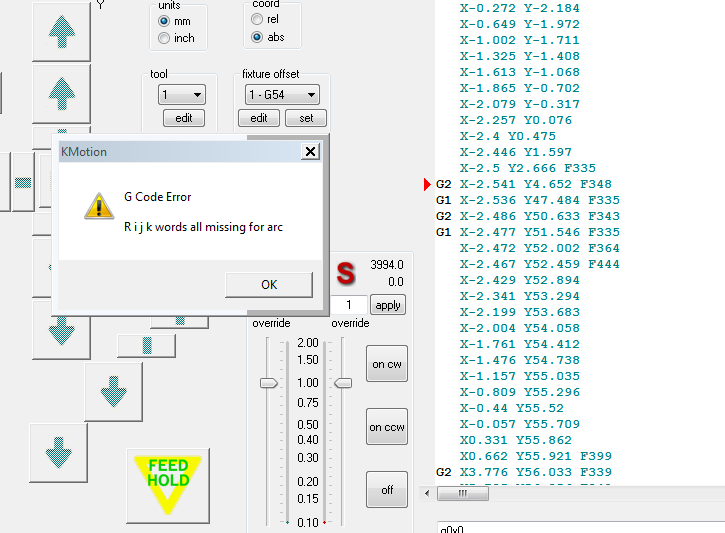Click the red current-line arrow marker beside G2
Screen dimensions: 725x533
click(427, 184)
